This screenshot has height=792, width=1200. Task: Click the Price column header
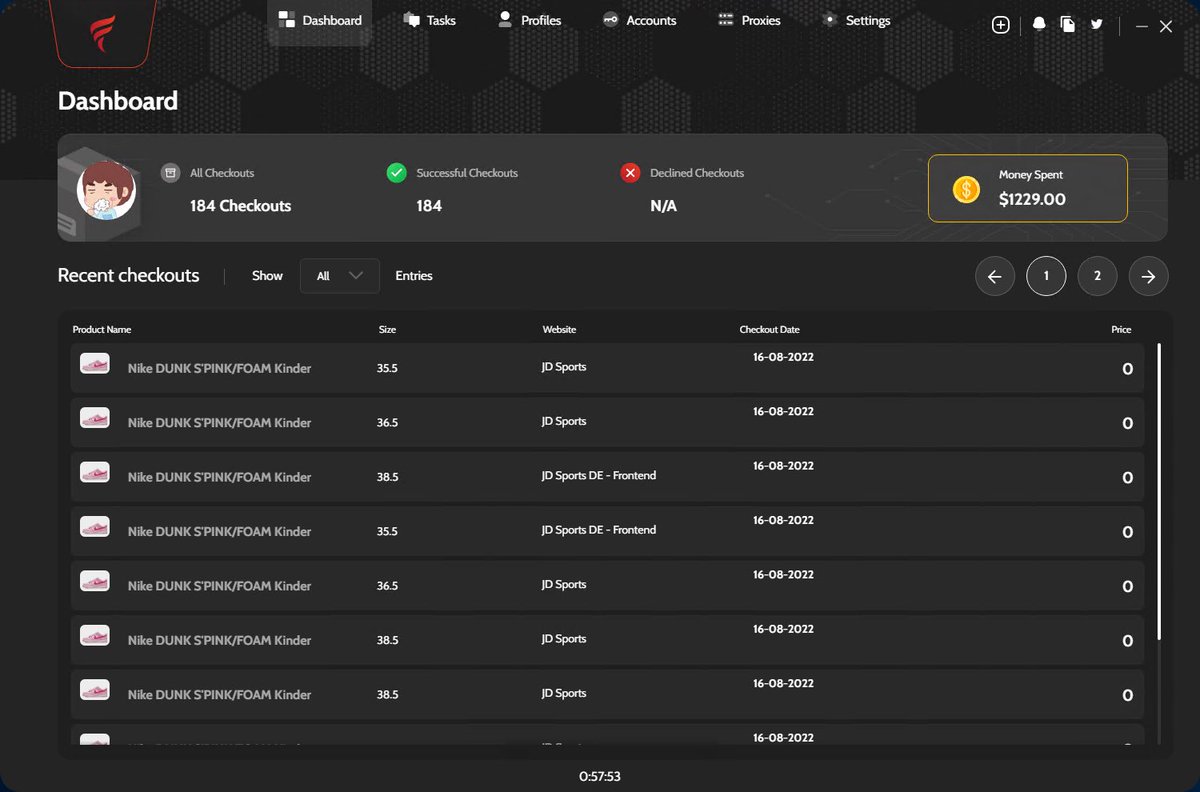1121,330
